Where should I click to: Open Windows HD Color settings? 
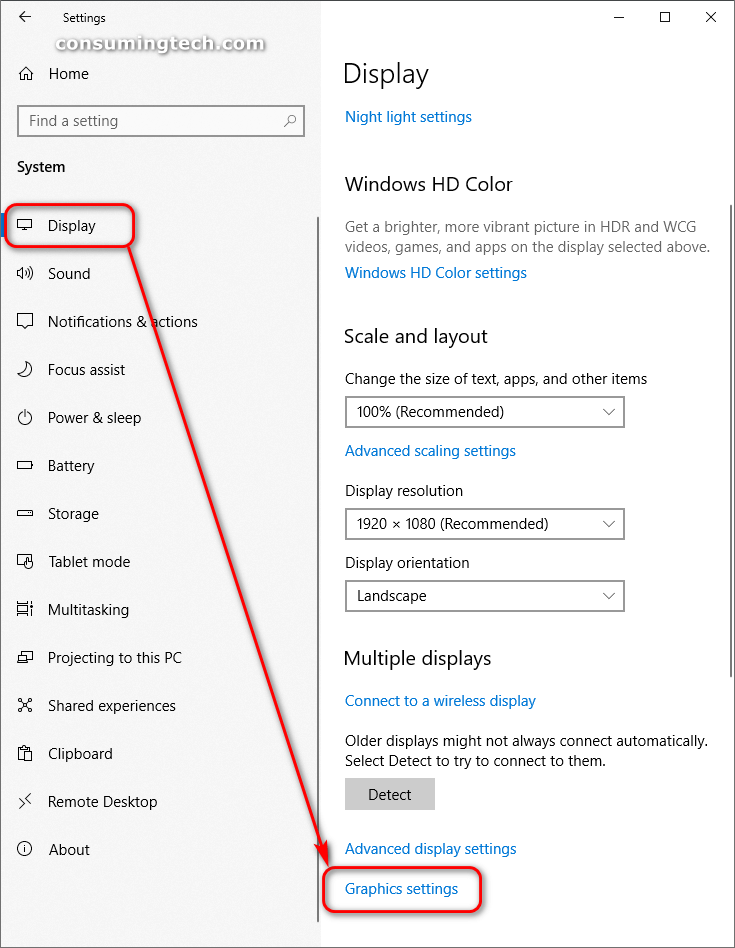point(435,272)
